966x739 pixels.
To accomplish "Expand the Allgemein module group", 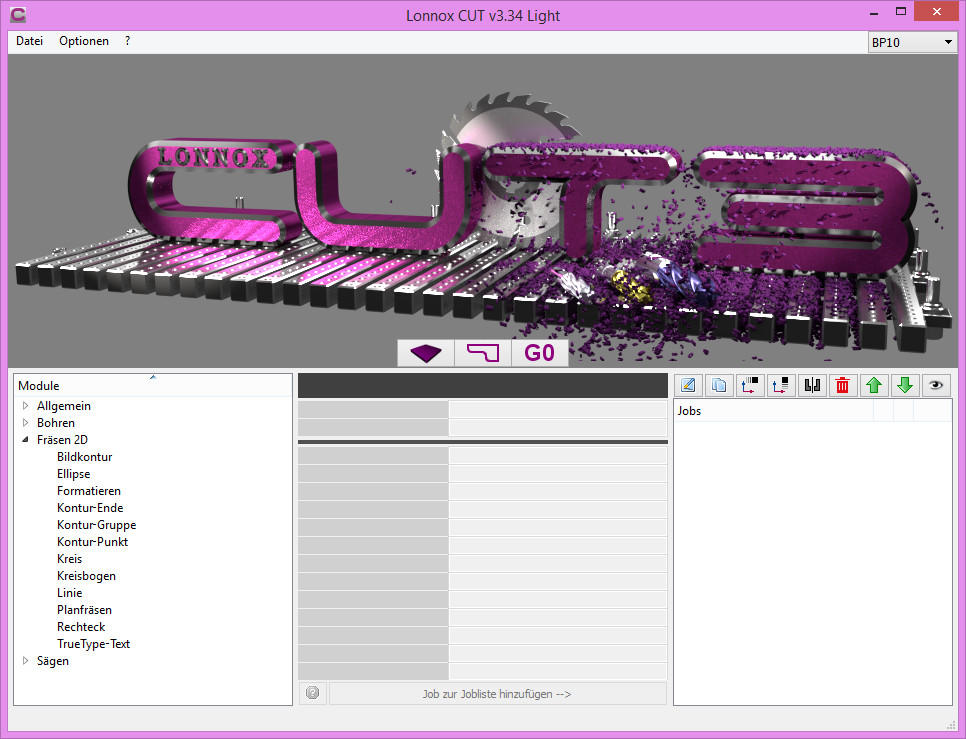I will (25, 405).
